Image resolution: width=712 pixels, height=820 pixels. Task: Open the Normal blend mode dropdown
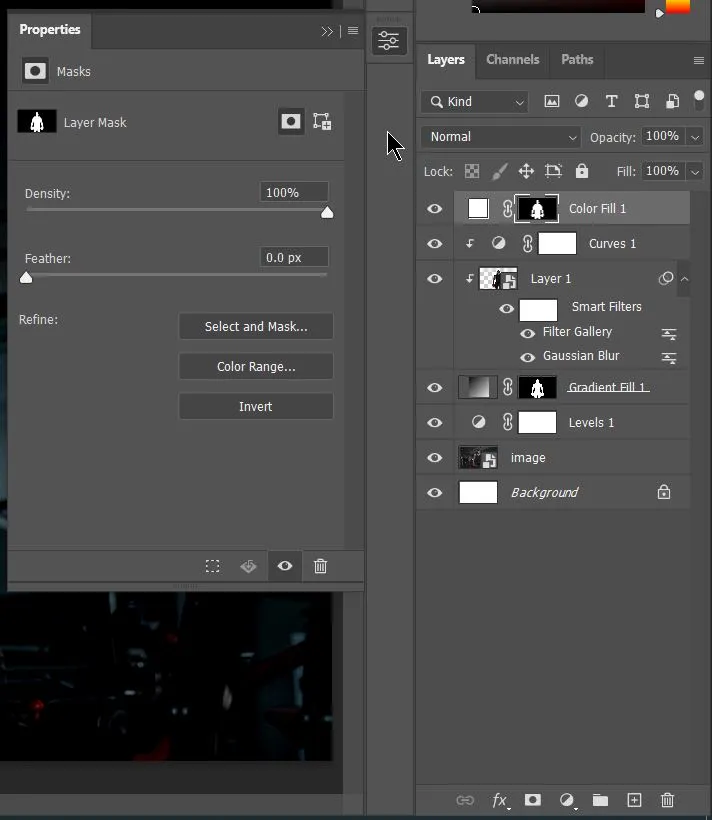pos(501,137)
